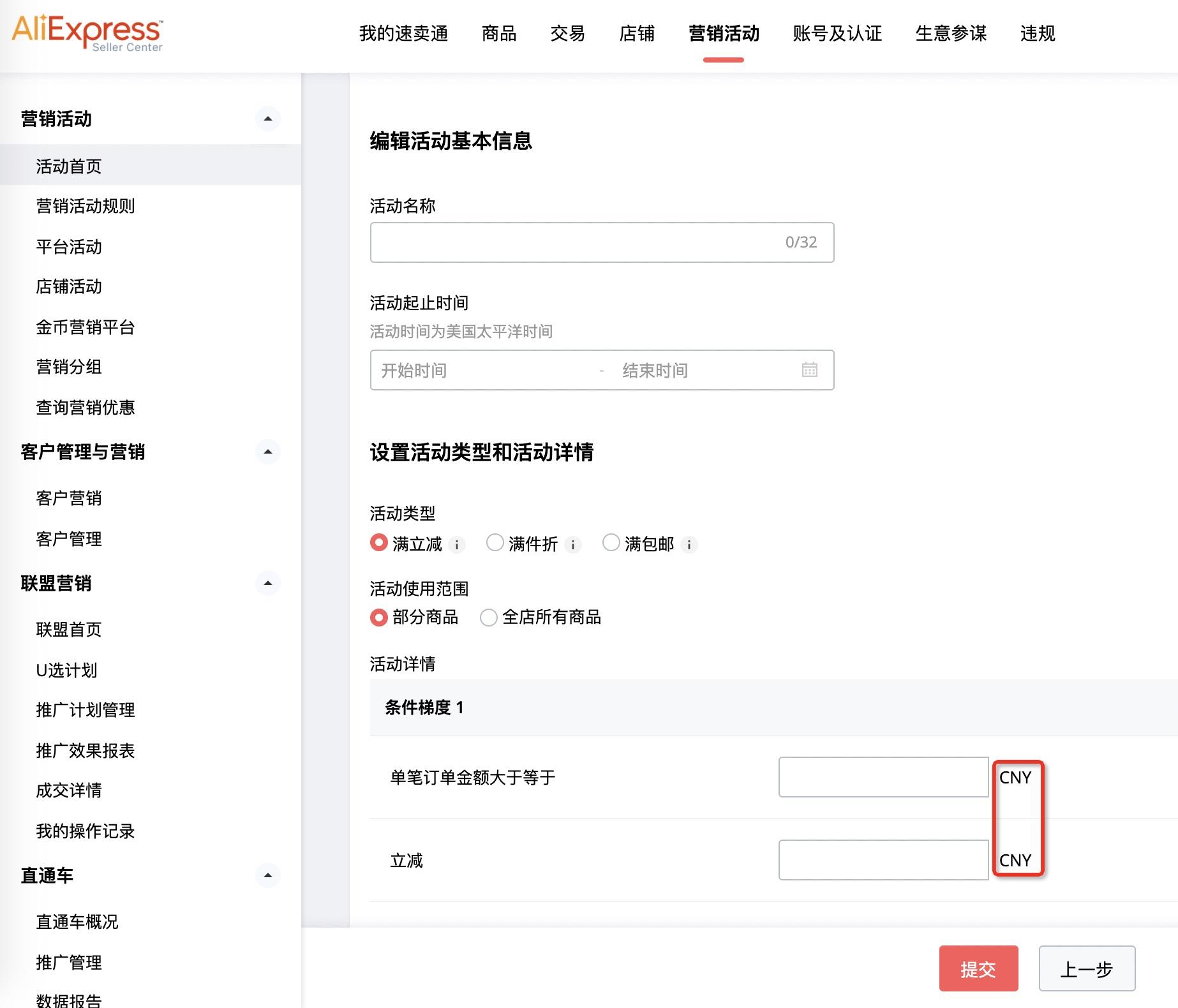Open the date picker calendar icon
1178x1008 pixels.
pos(809,370)
